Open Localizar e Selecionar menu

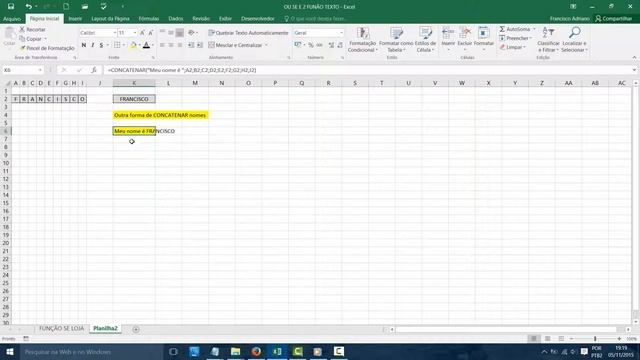574,40
